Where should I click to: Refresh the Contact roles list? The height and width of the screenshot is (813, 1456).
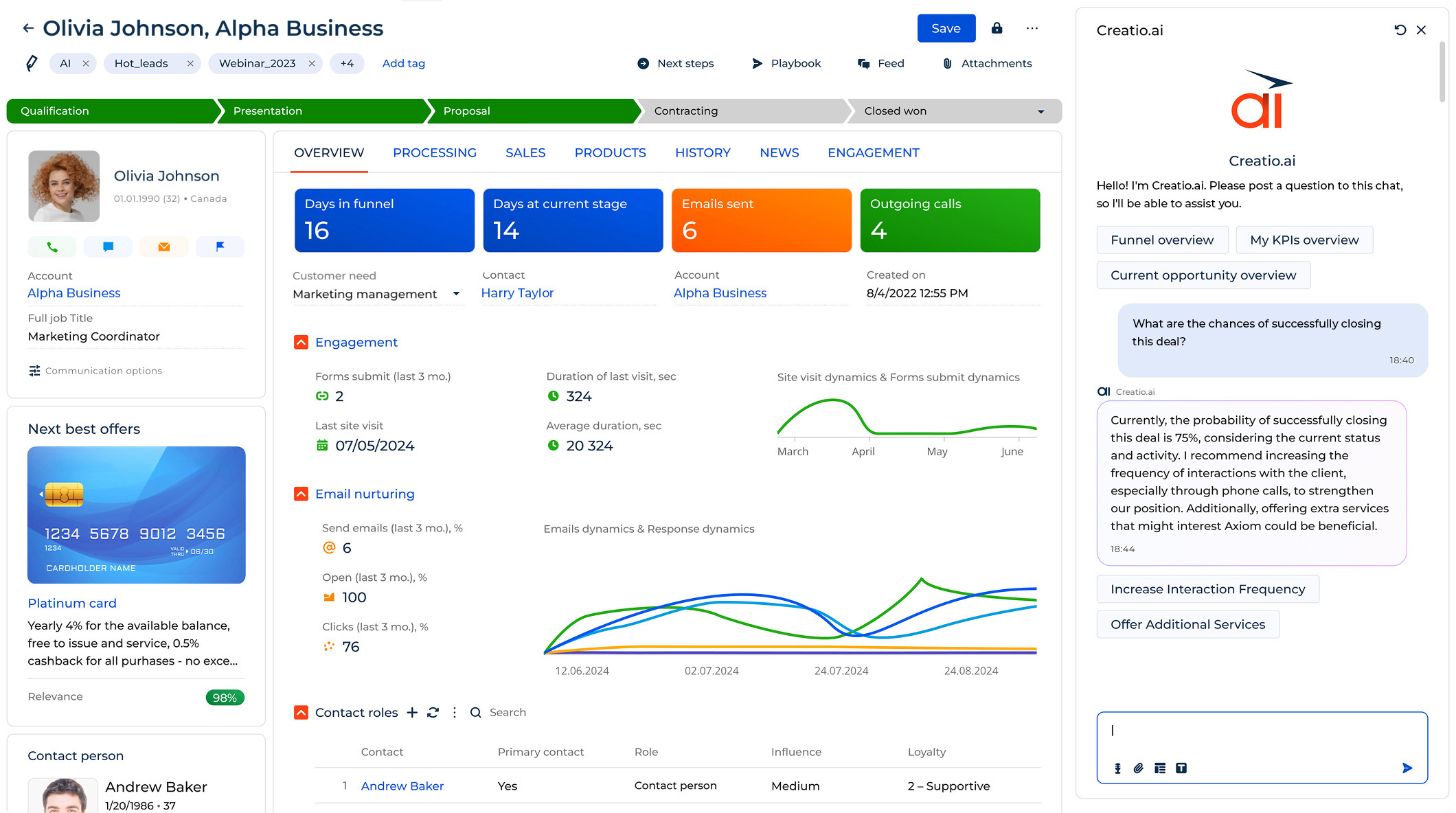(433, 713)
